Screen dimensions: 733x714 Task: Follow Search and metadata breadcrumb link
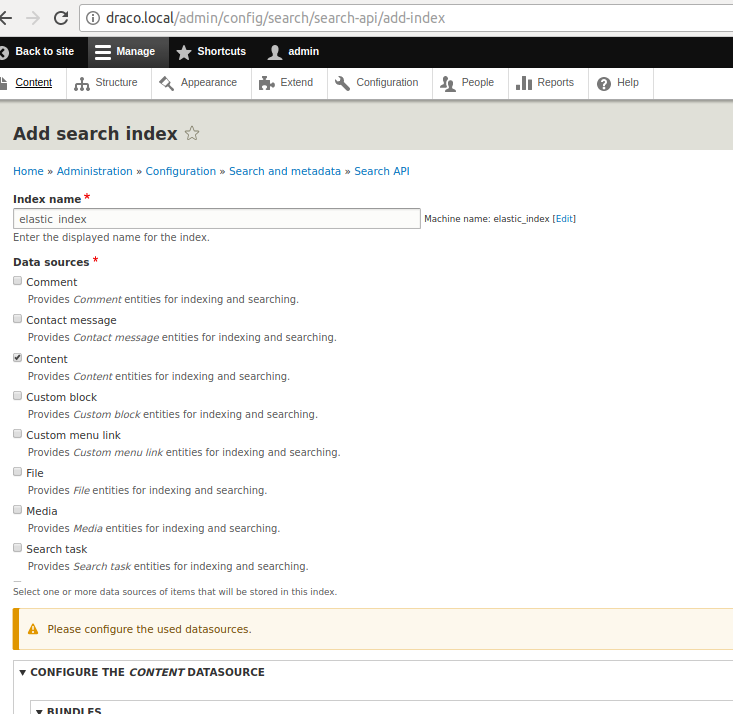coord(285,172)
